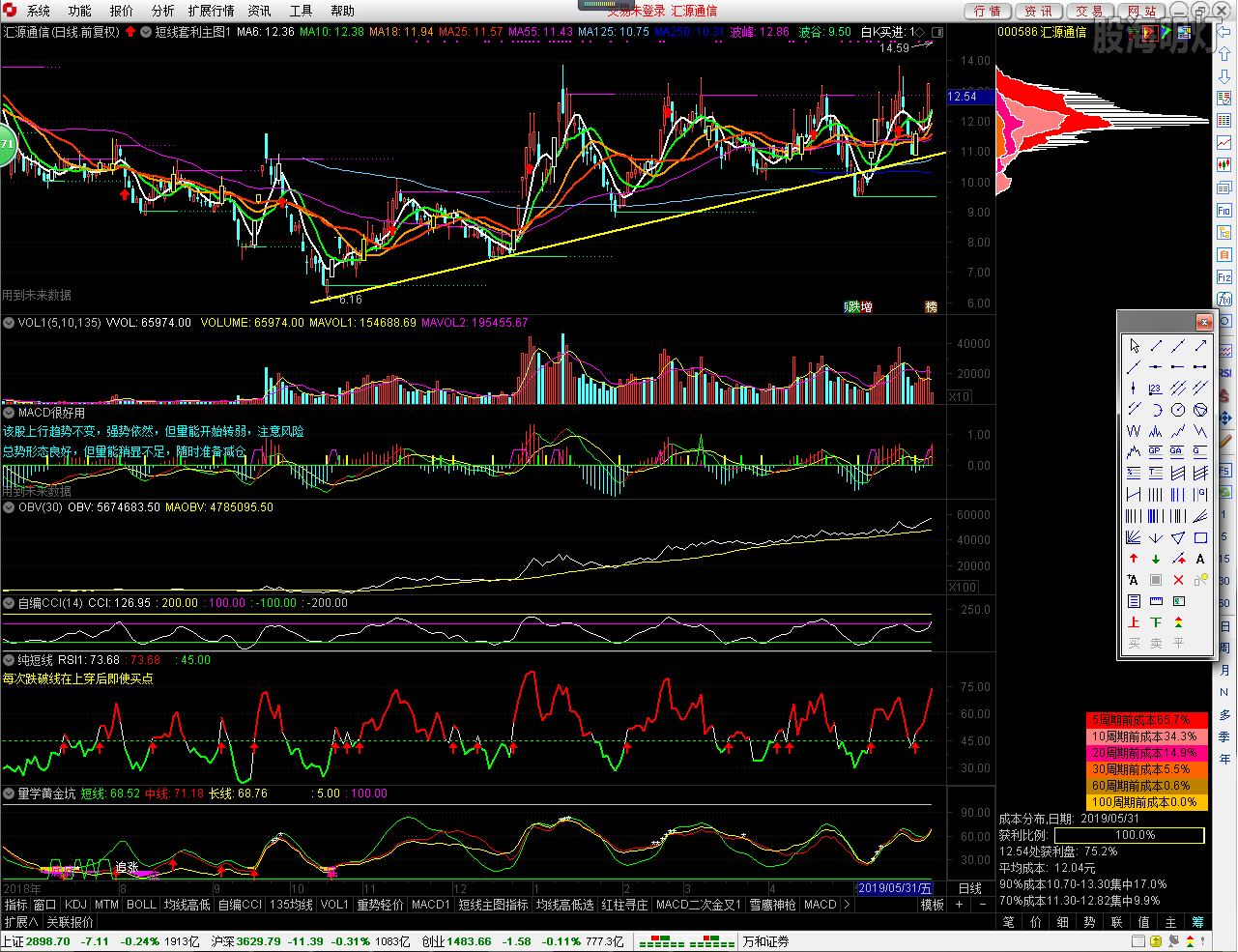Expand the OBV(30) panel dropdown

coord(9,507)
